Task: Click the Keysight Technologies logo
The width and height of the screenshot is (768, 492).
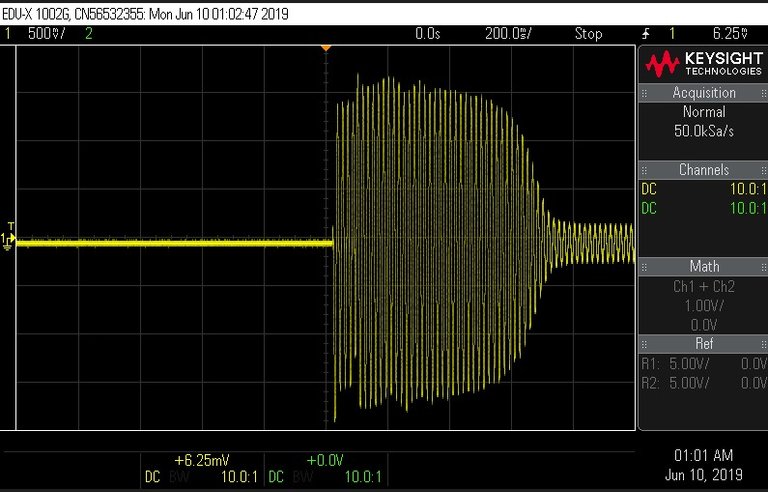Action: pyautogui.click(x=703, y=64)
